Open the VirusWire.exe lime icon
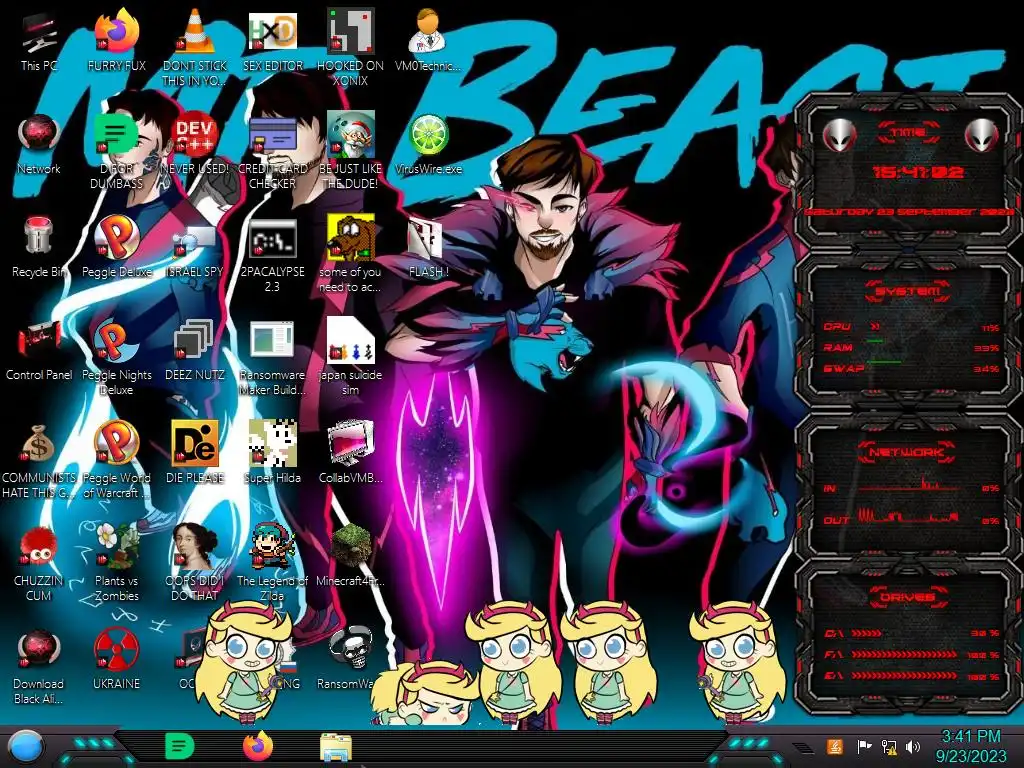 point(428,135)
